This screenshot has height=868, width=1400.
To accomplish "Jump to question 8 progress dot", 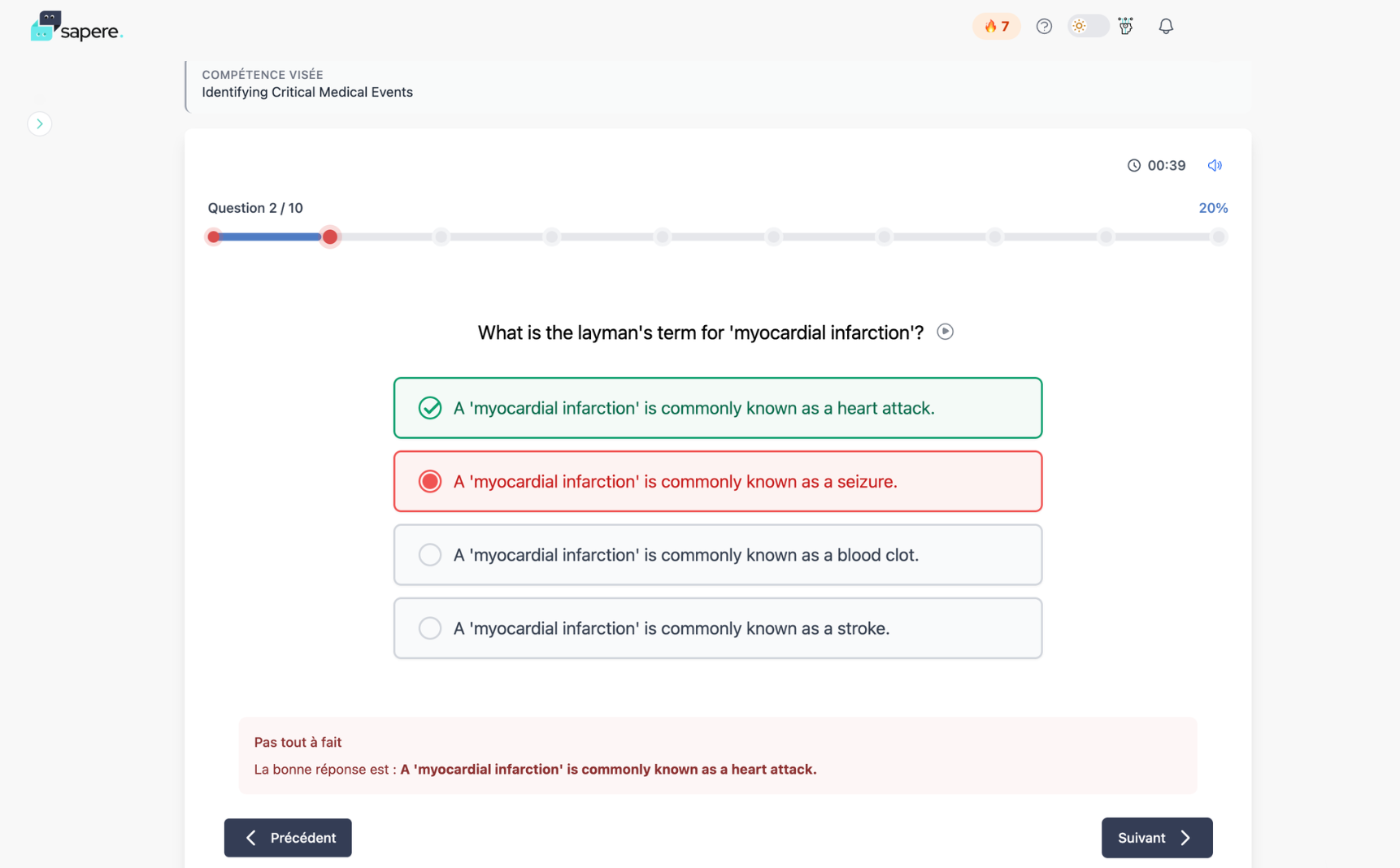I will coord(995,237).
